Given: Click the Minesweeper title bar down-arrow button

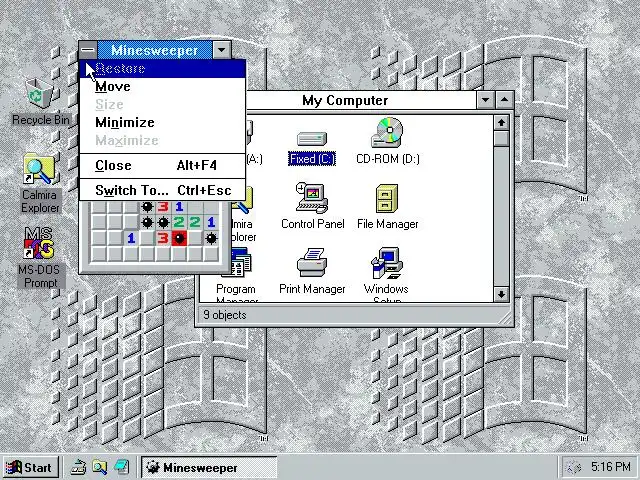Looking at the screenshot, I should tap(222, 50).
